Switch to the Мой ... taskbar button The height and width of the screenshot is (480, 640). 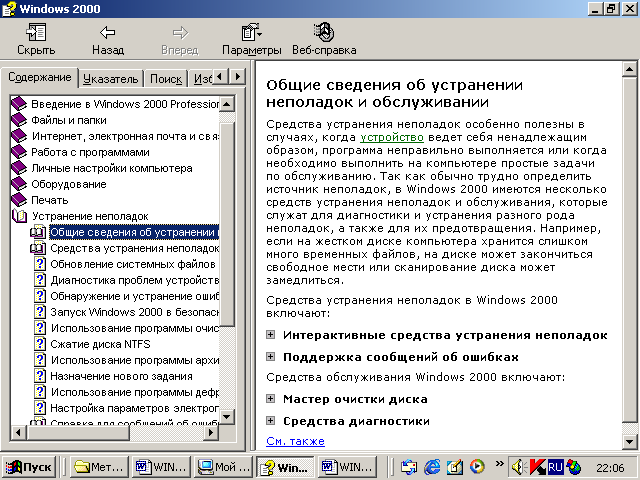[223, 467]
